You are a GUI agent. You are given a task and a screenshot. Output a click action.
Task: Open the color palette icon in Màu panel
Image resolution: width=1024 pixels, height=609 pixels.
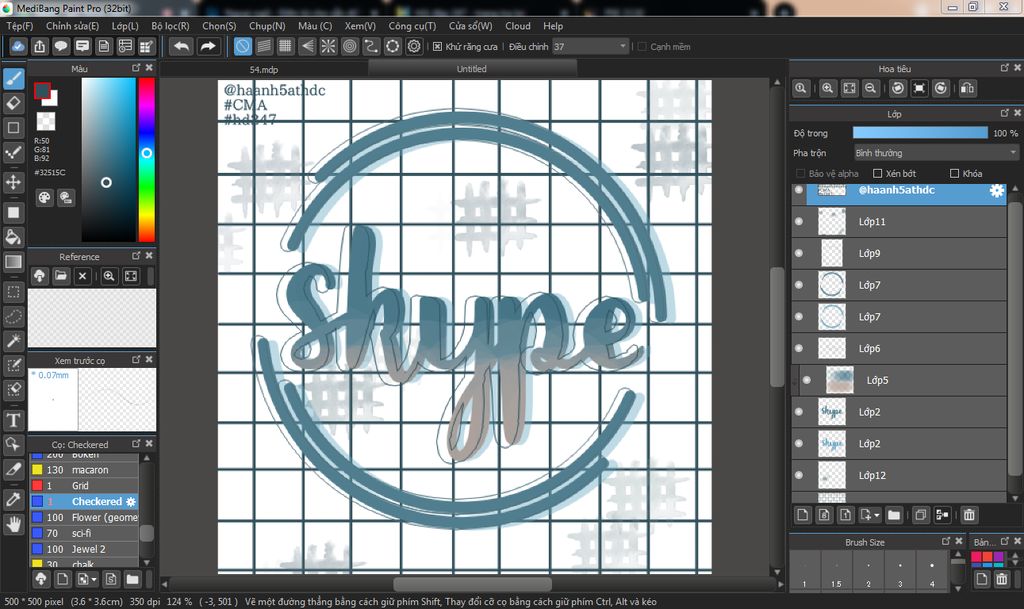pyautogui.click(x=44, y=198)
